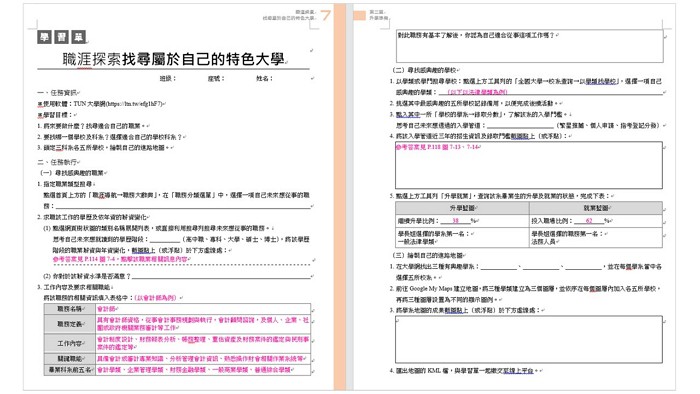Click the top answer box about suitability for the job
This screenshot has height=394, width=700.
529,46
